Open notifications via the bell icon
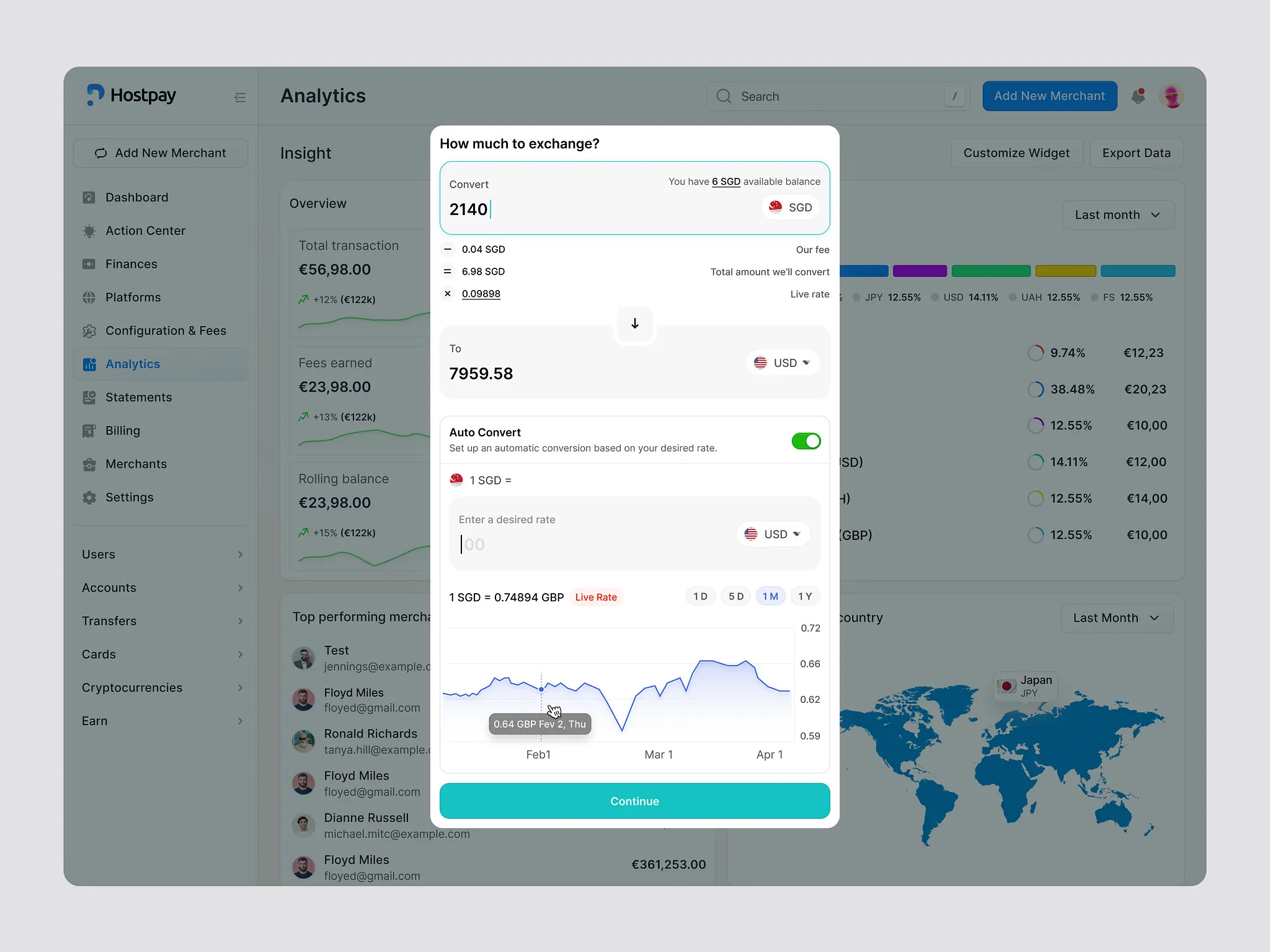This screenshot has height=952, width=1270. pos(1139,96)
